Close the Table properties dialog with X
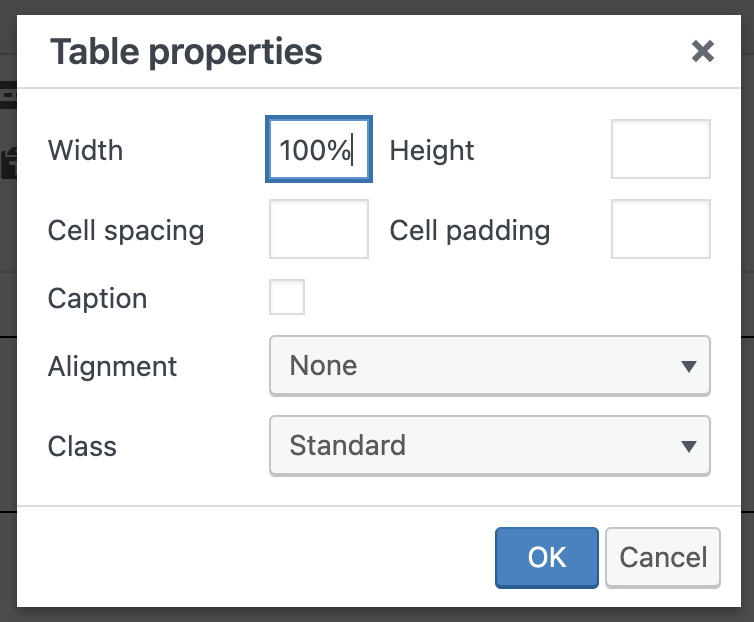This screenshot has height=622, width=754. [x=703, y=51]
